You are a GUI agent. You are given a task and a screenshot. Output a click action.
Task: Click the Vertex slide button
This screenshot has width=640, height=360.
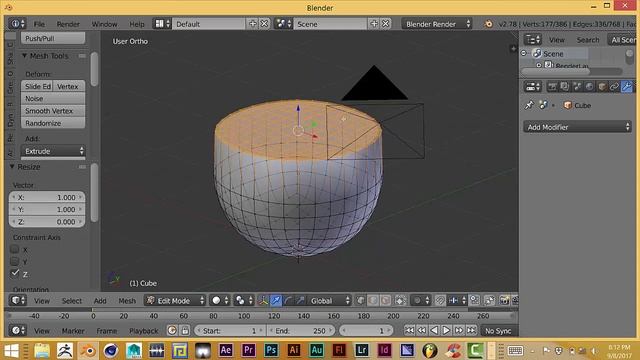[x=69, y=86]
